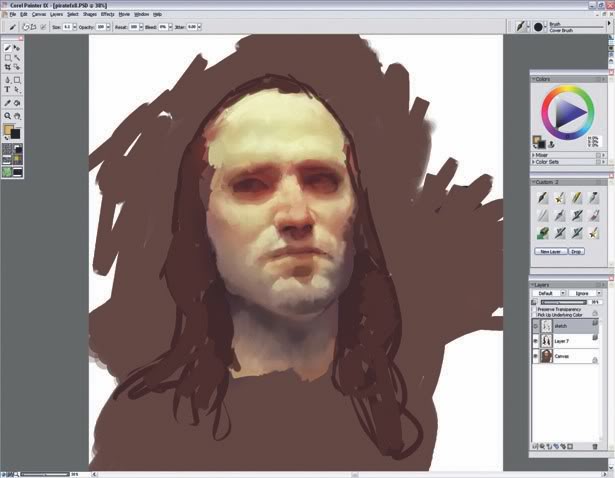Image resolution: width=615 pixels, height=478 pixels.
Task: Swap main and additional colors in toolbox
Action: [6, 138]
